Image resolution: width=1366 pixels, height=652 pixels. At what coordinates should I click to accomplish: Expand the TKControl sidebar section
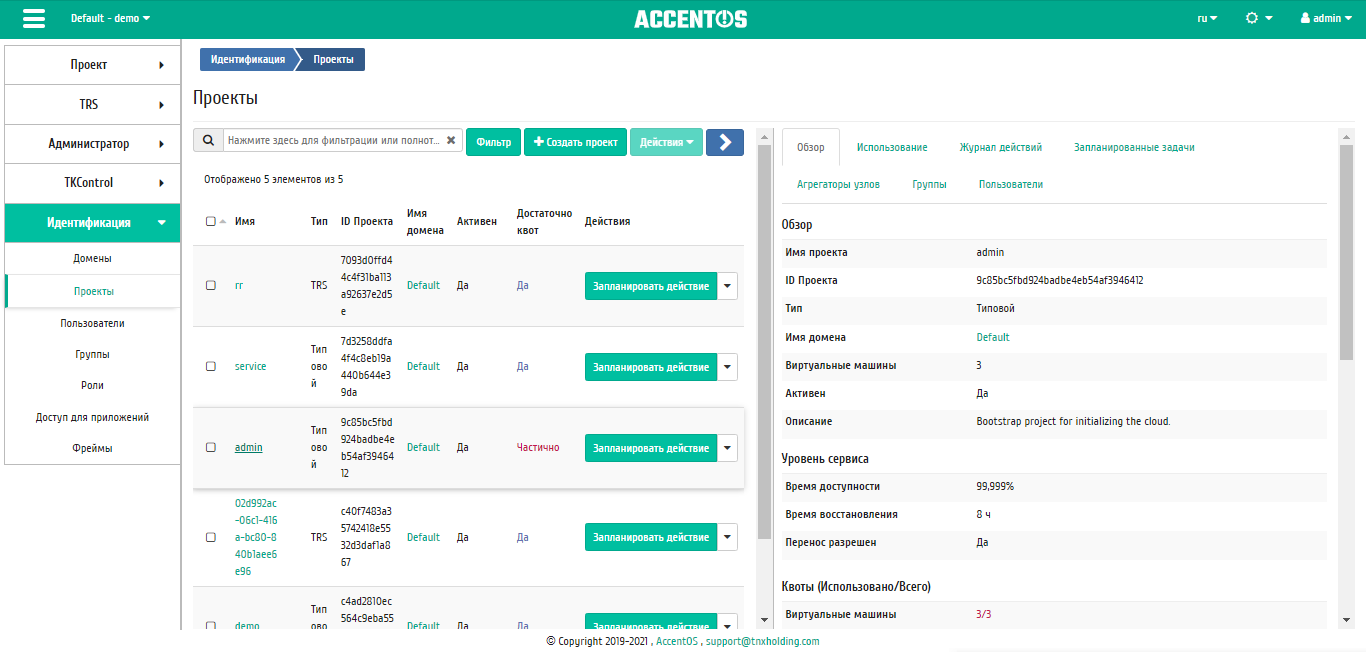(92, 183)
